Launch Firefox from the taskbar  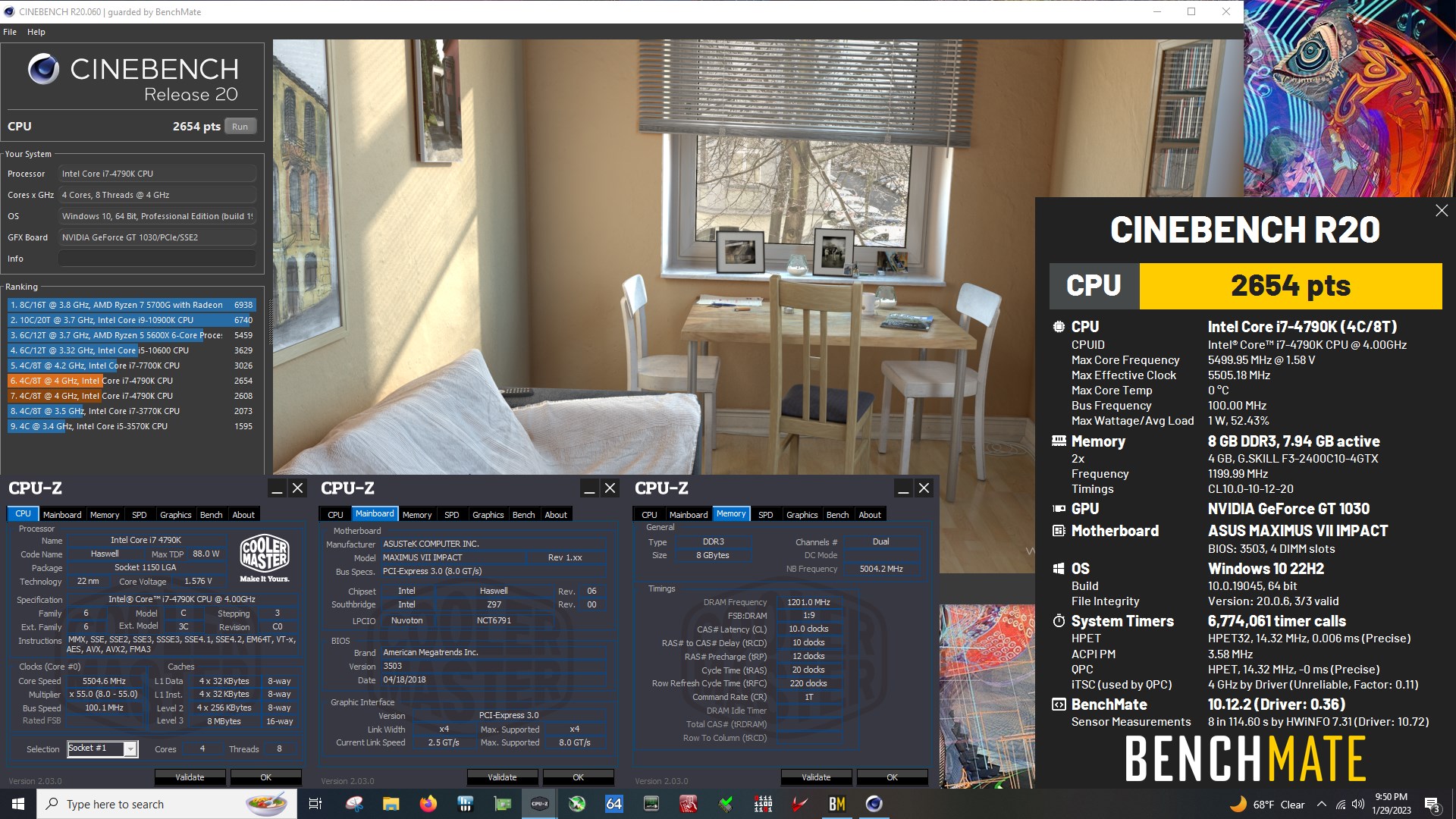click(x=428, y=804)
